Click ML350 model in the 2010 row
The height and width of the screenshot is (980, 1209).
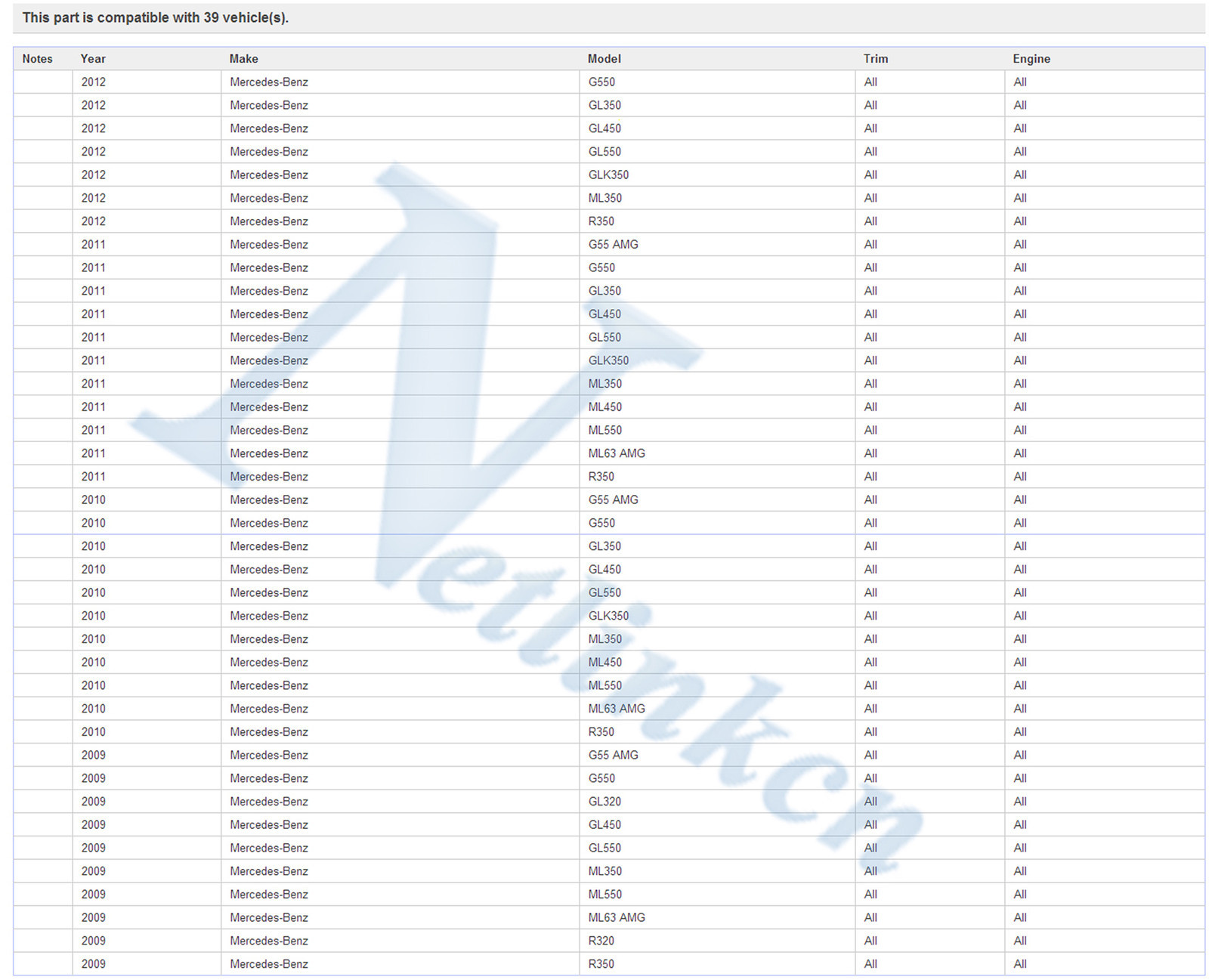604,639
